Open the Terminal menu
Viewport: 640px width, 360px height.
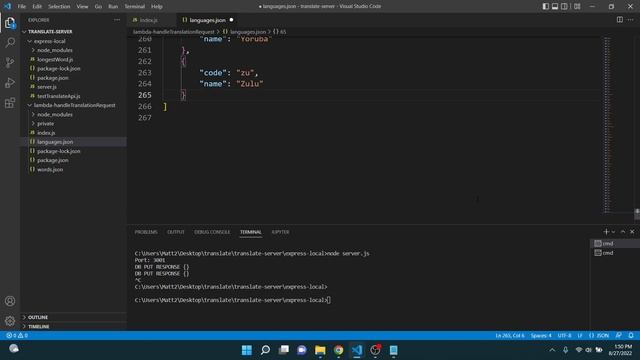[135, 7]
